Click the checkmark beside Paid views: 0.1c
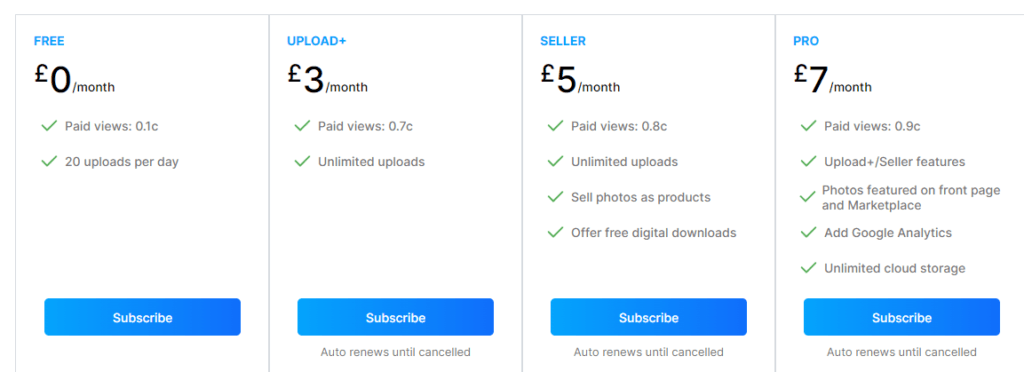The height and width of the screenshot is (372, 1024). point(49,126)
